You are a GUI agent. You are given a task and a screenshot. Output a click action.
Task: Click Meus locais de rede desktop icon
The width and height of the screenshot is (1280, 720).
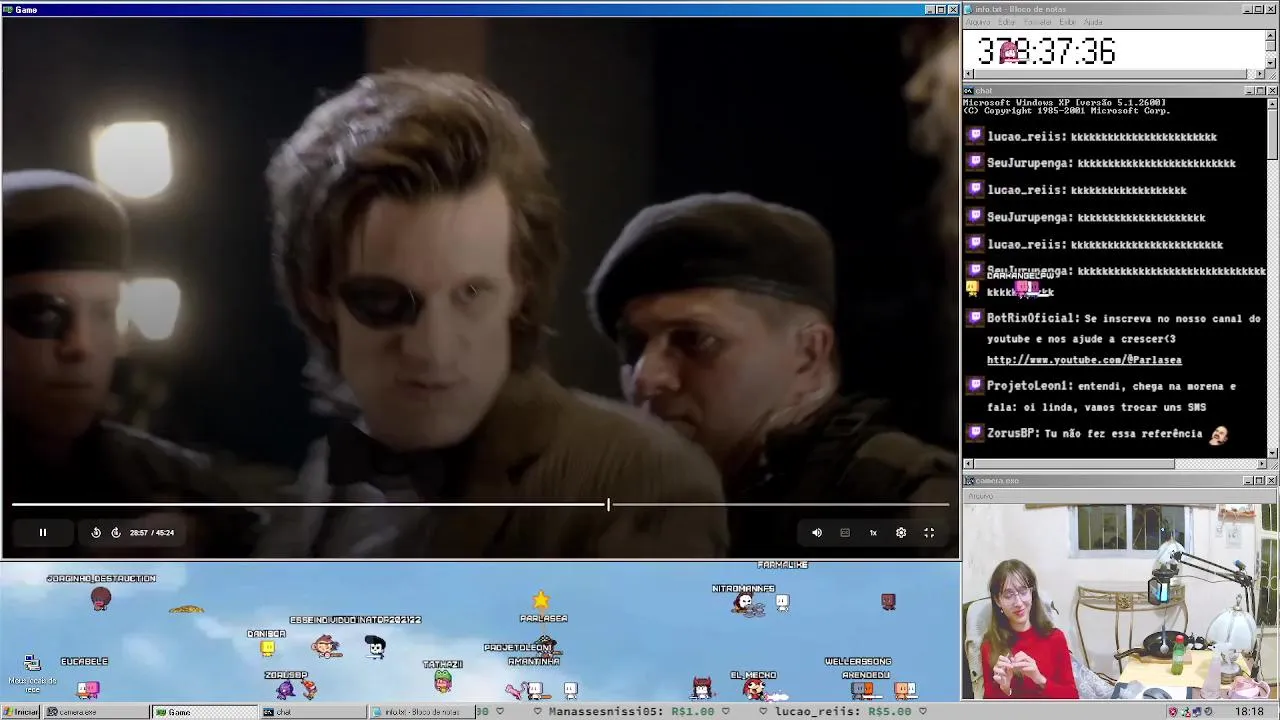coord(32,672)
